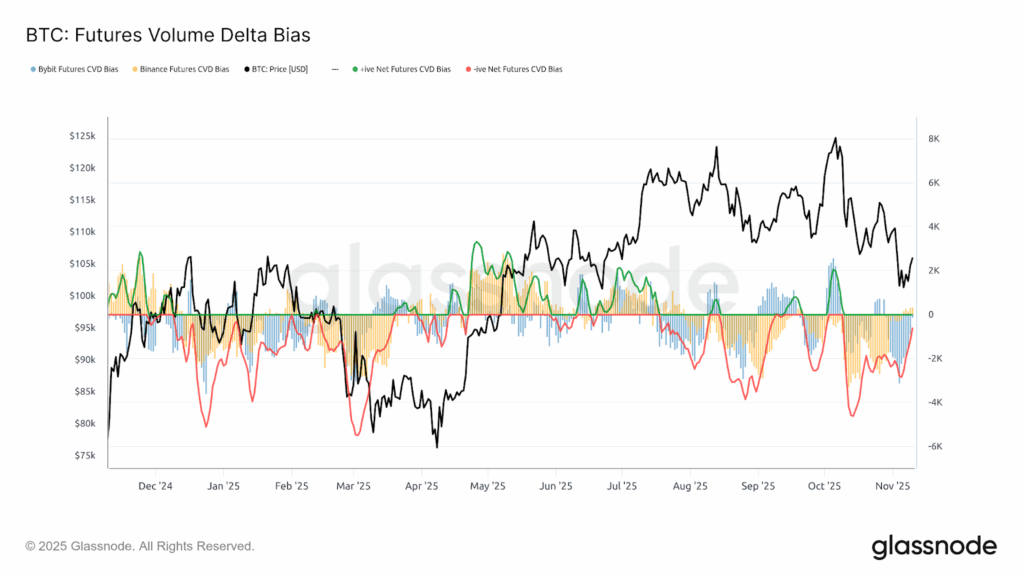Click the glassnode logo in bottom corner
The width and height of the screenshot is (1024, 576).
(934, 546)
